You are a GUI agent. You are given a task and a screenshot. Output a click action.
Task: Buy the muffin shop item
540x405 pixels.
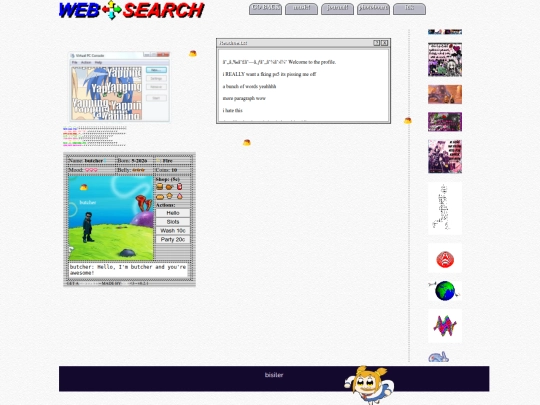(x=169, y=196)
